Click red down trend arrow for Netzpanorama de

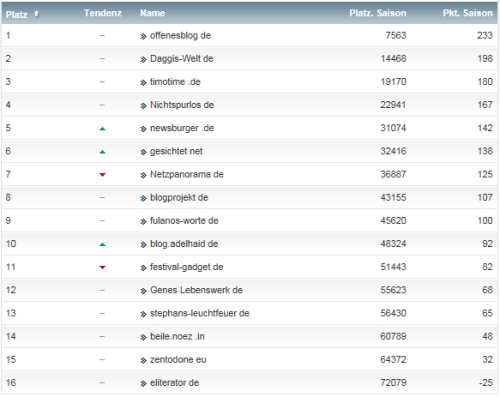(x=102, y=175)
